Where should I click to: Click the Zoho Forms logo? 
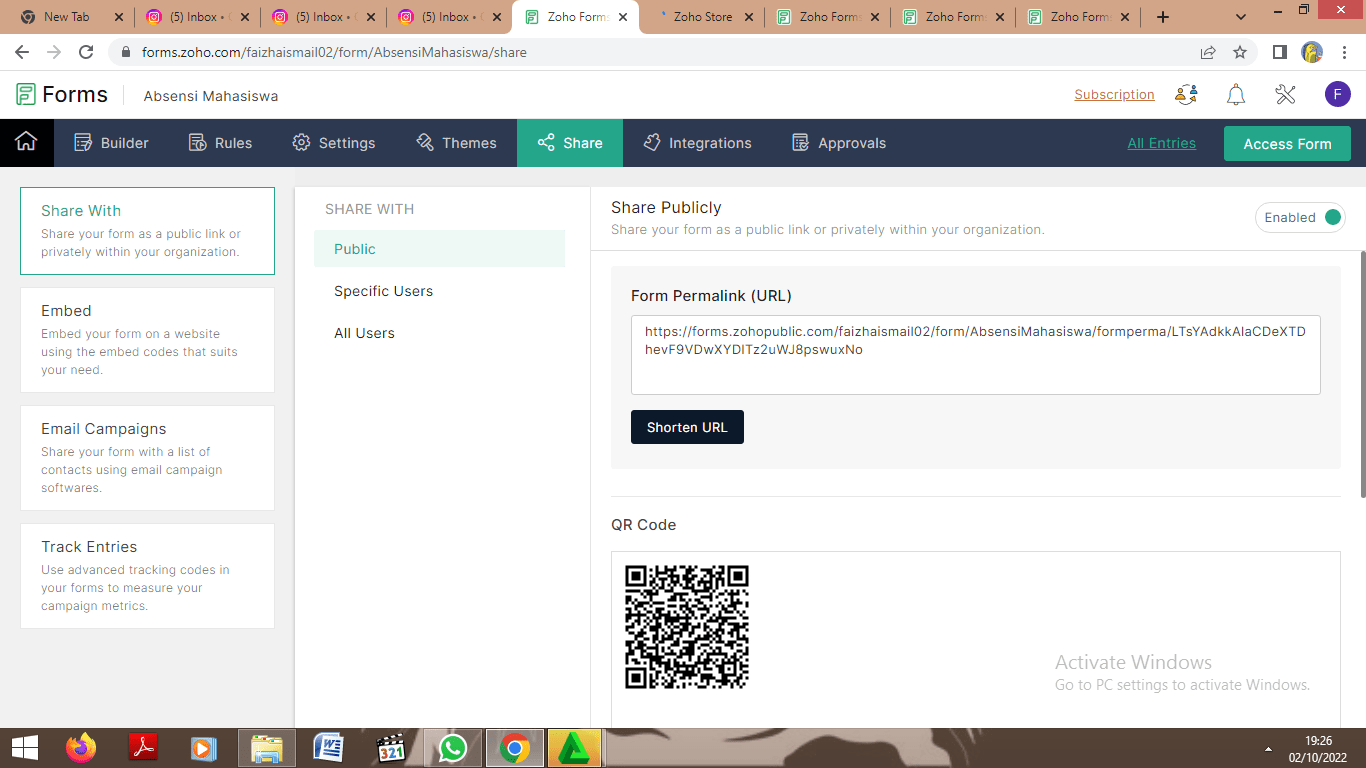pos(62,95)
